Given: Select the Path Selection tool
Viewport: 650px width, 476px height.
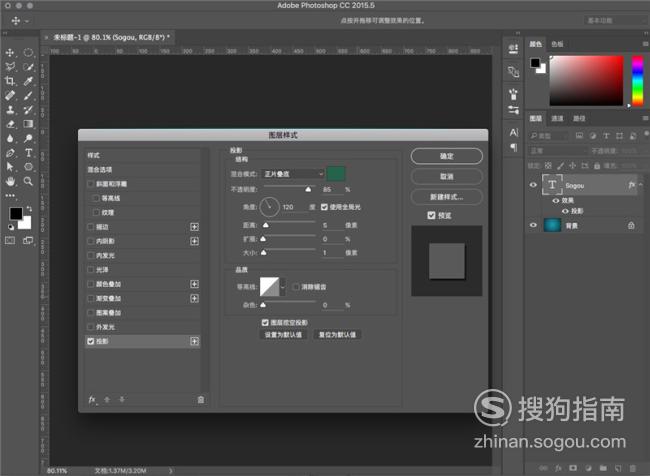Looking at the screenshot, I should [10, 167].
